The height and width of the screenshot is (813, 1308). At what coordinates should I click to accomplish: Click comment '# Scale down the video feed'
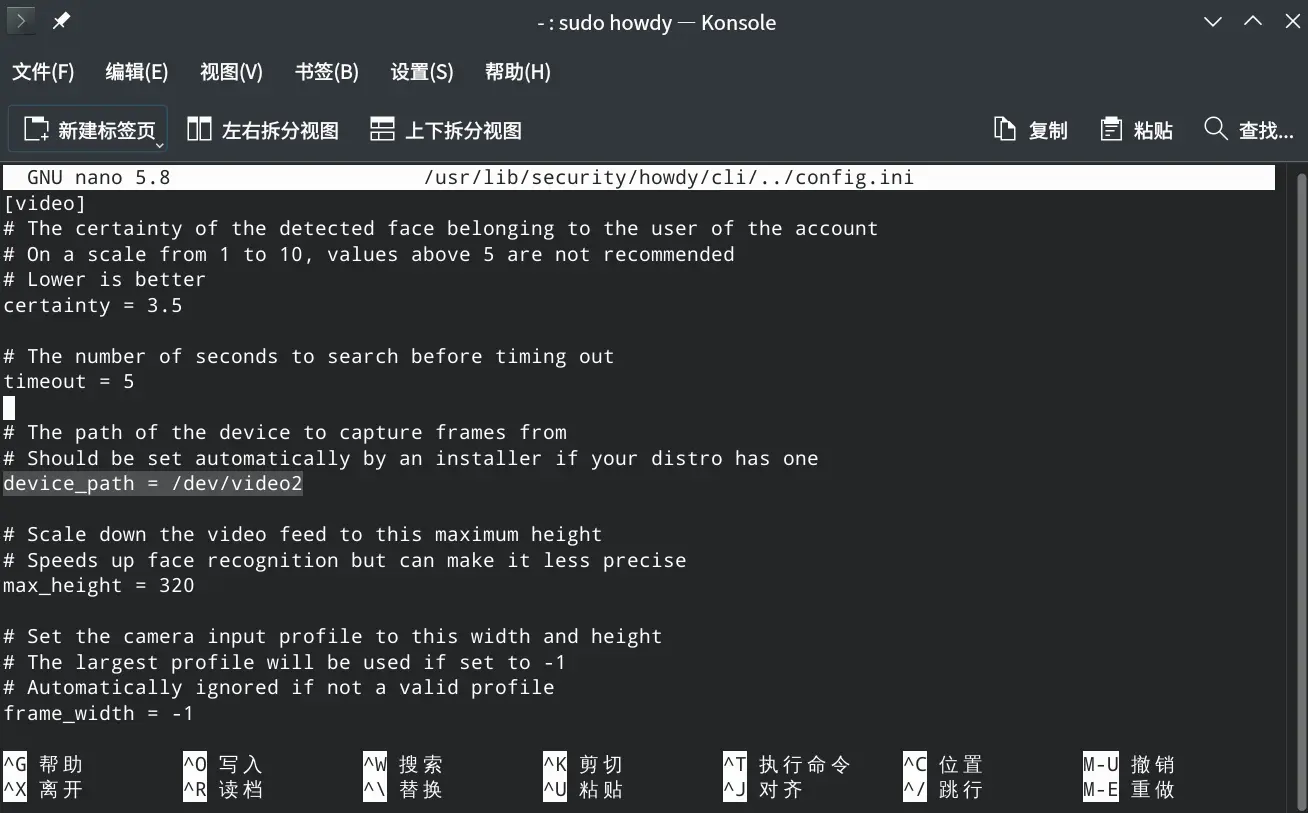(303, 534)
